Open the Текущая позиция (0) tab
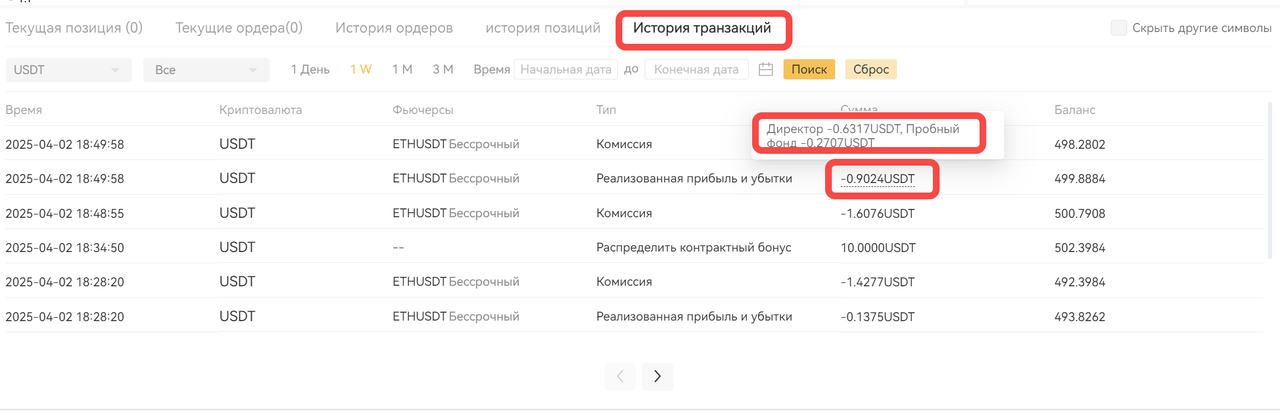The height and width of the screenshot is (416, 1280). (74, 28)
